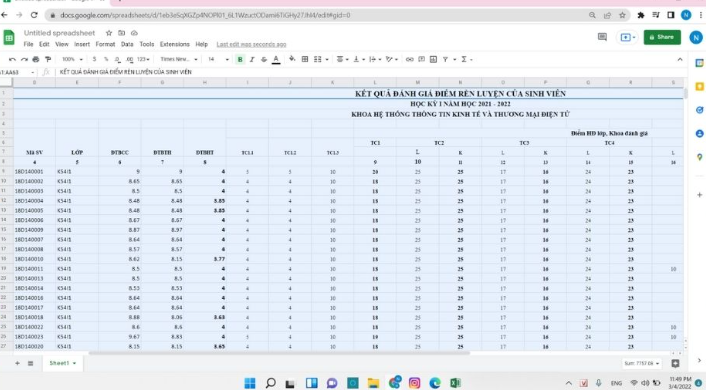
Task: Open the zoom 100% dropdown
Action: tap(72, 59)
